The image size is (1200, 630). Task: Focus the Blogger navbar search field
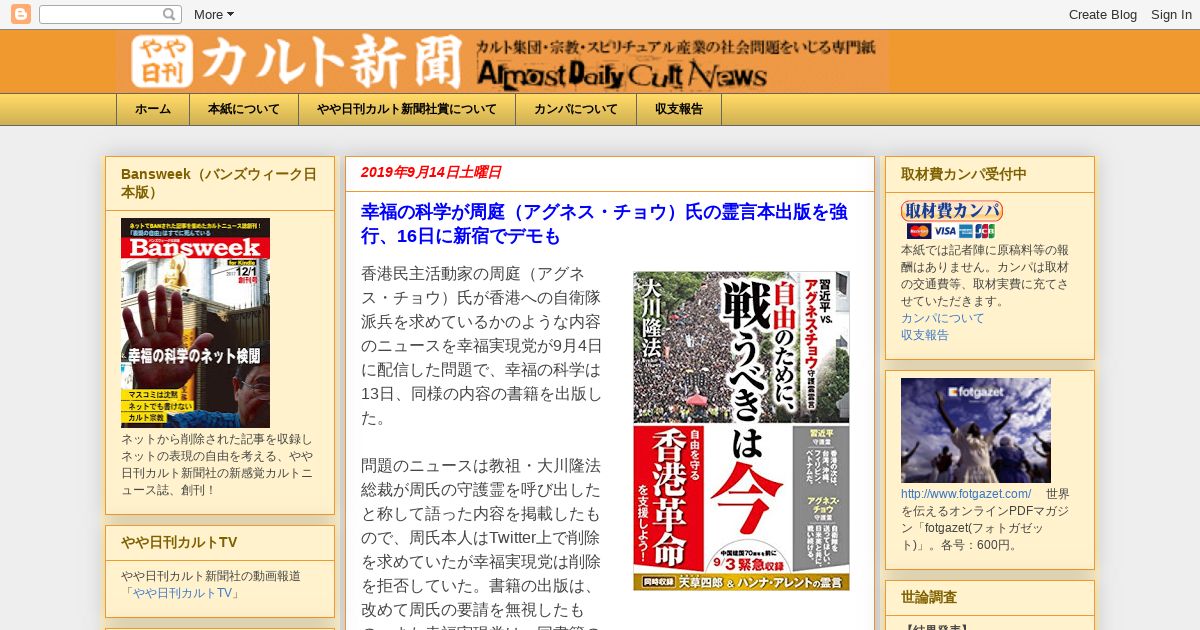coord(101,14)
